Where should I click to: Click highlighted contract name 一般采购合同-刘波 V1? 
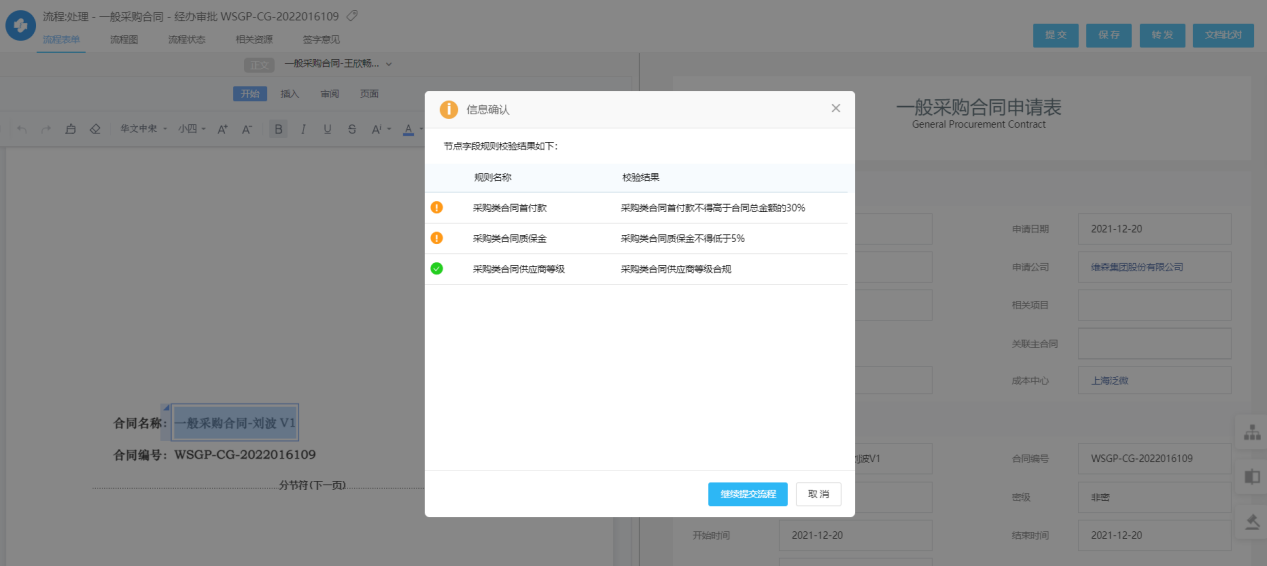pyautogui.click(x=236, y=423)
